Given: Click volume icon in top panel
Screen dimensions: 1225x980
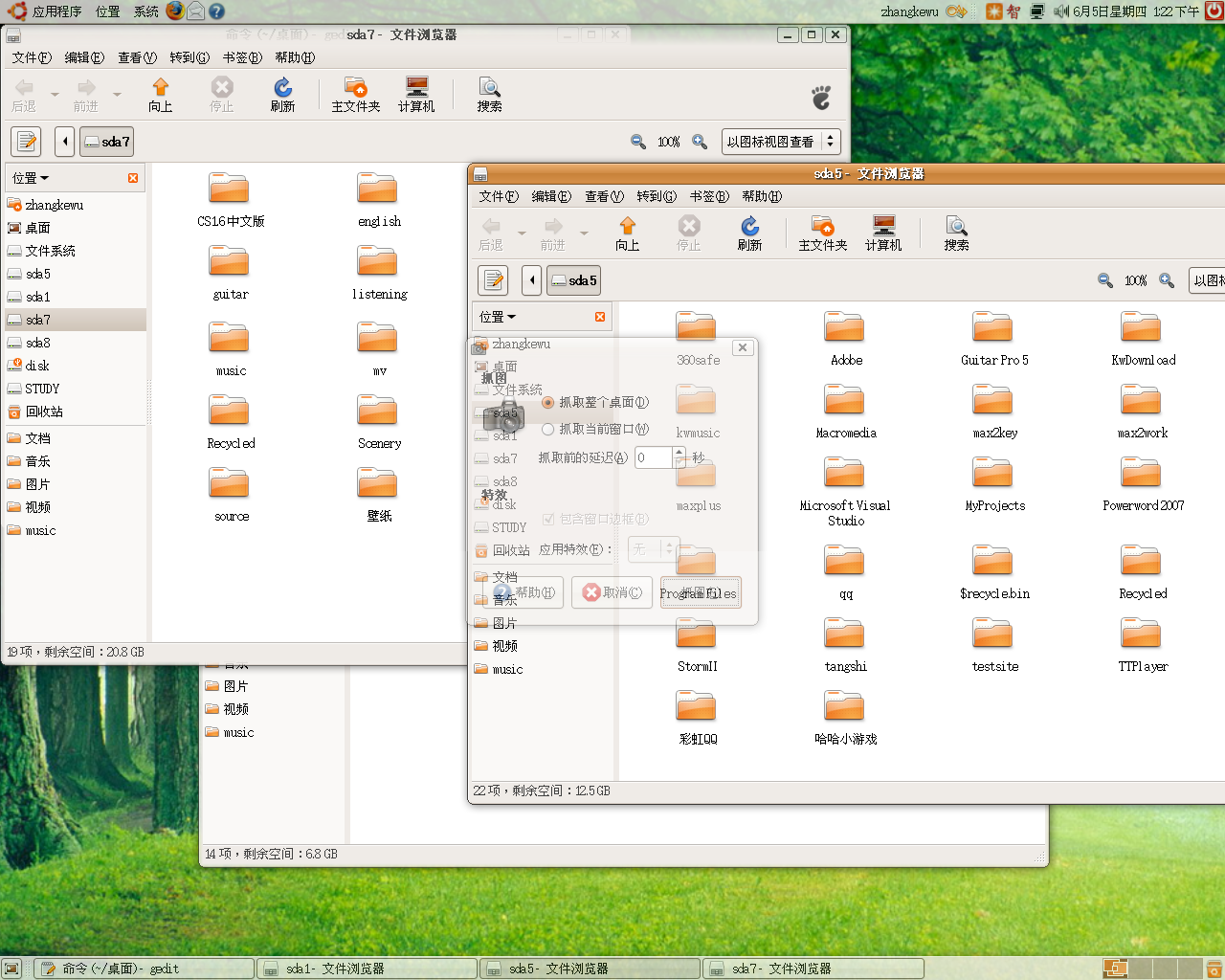Looking at the screenshot, I should pos(1061,11).
